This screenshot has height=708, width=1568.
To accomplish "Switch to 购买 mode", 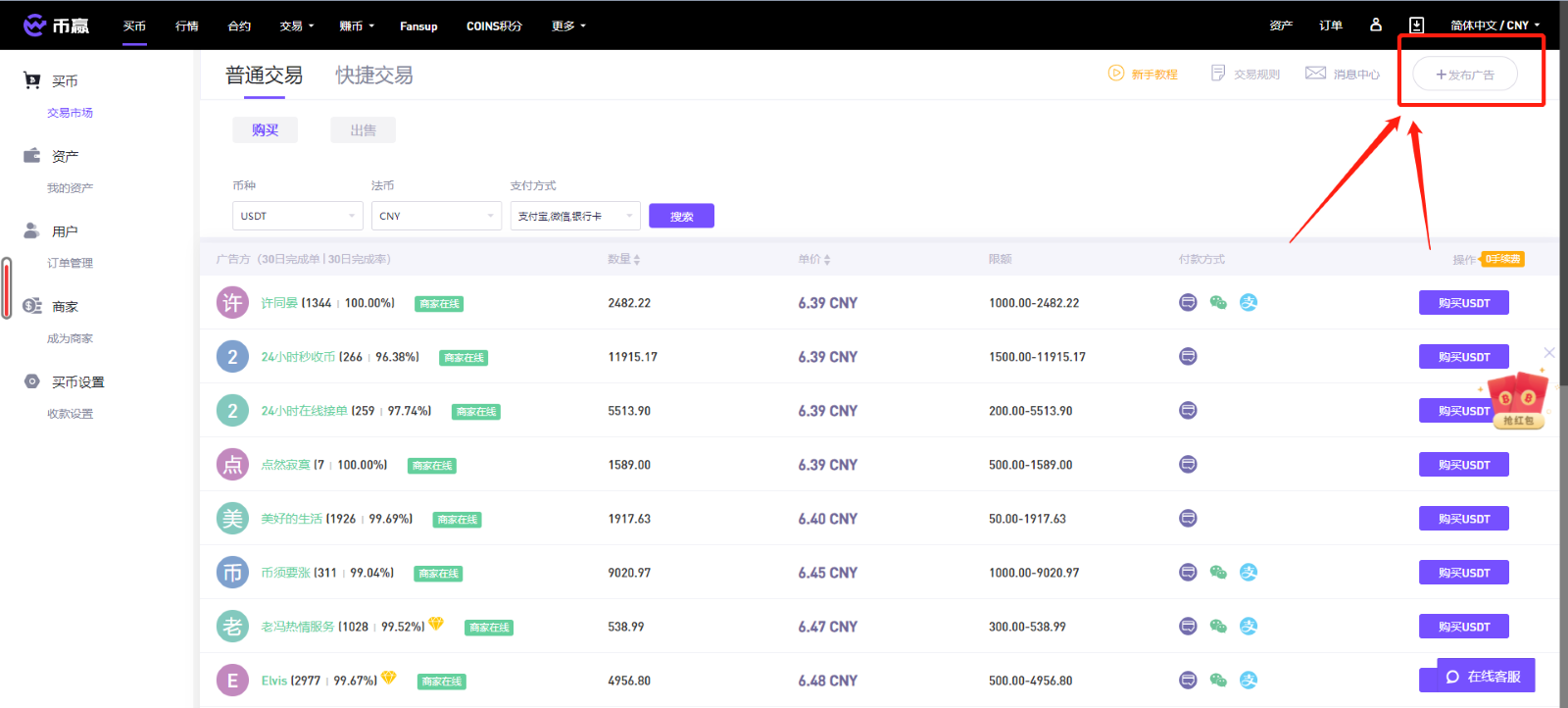I will coord(265,129).
